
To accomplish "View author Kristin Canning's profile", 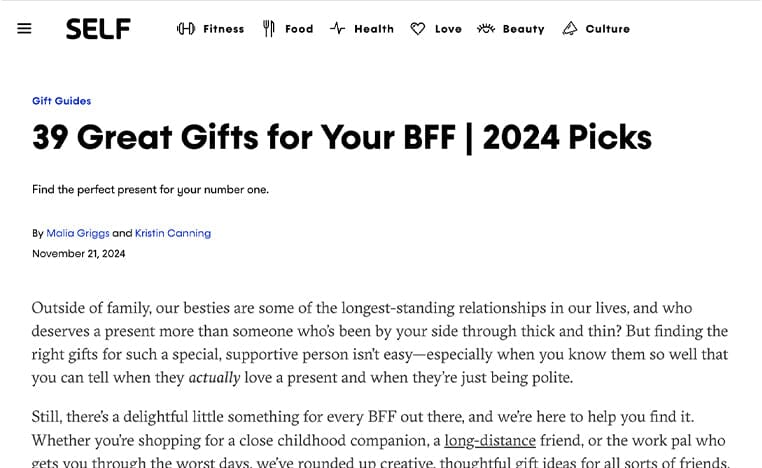I will point(173,233).
